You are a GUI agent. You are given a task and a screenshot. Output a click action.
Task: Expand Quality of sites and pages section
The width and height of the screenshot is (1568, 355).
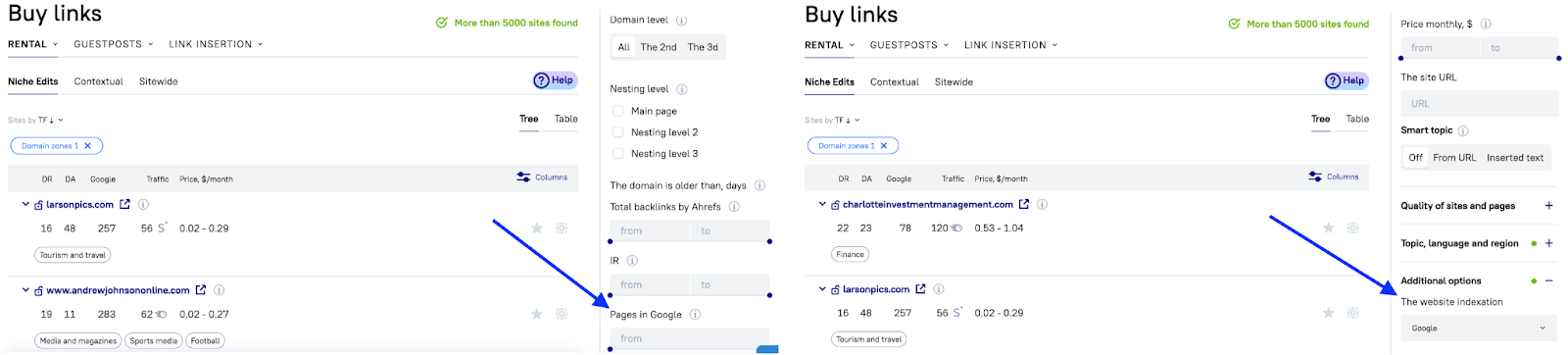pos(1549,206)
